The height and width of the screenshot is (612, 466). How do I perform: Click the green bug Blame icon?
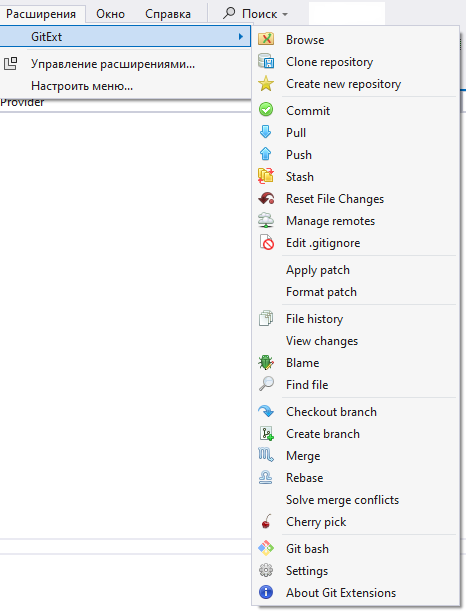[x=266, y=363]
